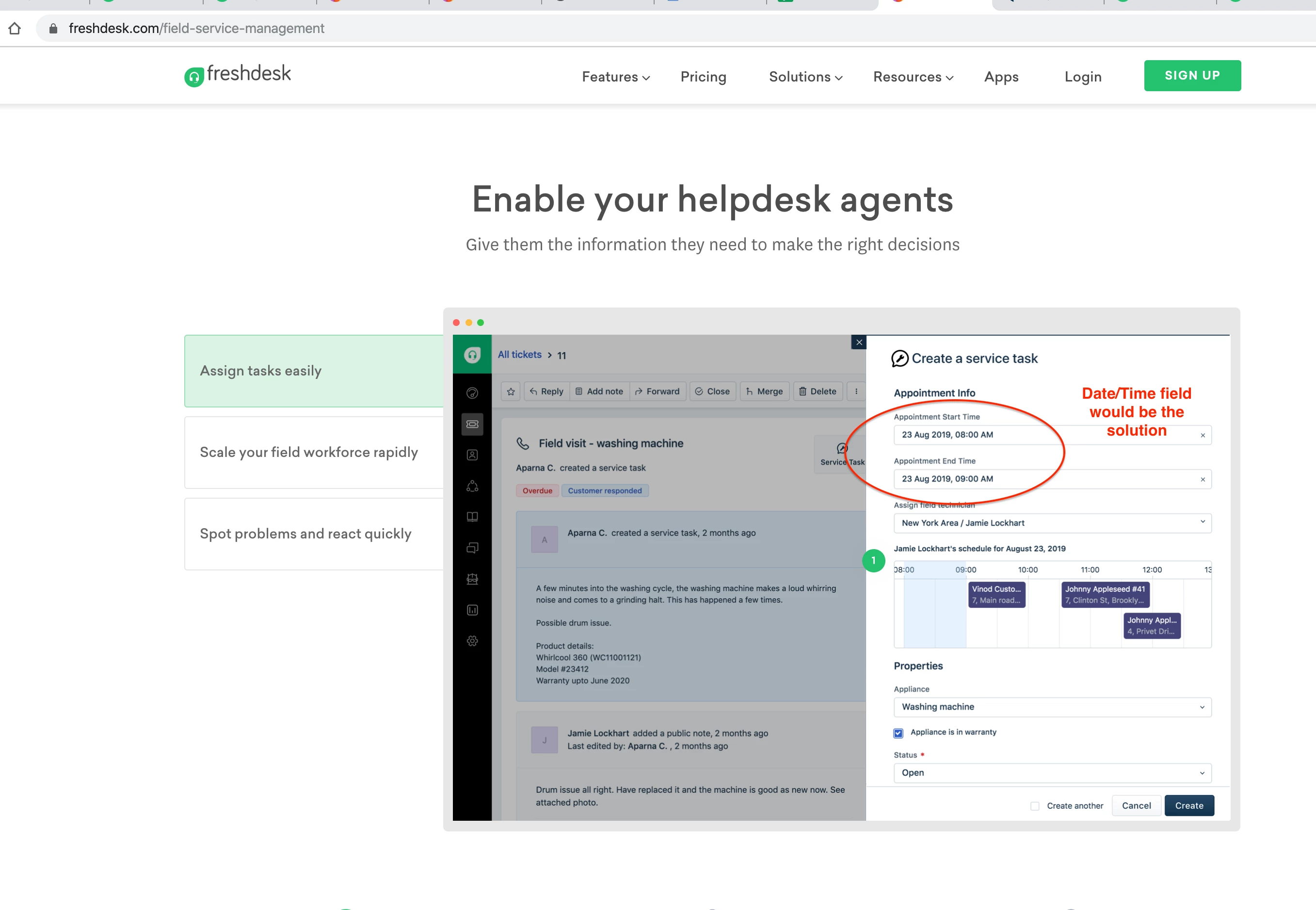Screen dimensions: 1316x910
Task: Open the dashboard icon in the black sidebar
Action: tap(472, 393)
